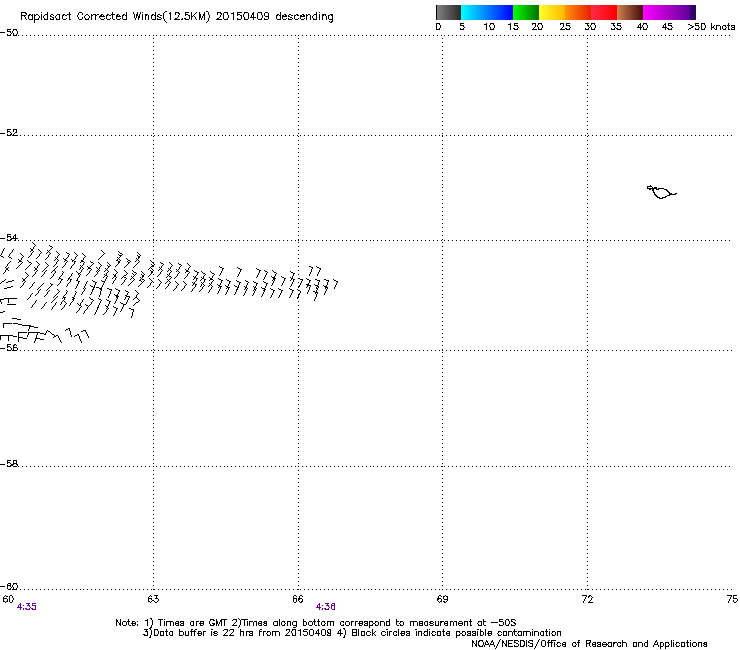The image size is (740, 650).
Task: Click the ">50 knots" legend label
Action: coord(711,27)
